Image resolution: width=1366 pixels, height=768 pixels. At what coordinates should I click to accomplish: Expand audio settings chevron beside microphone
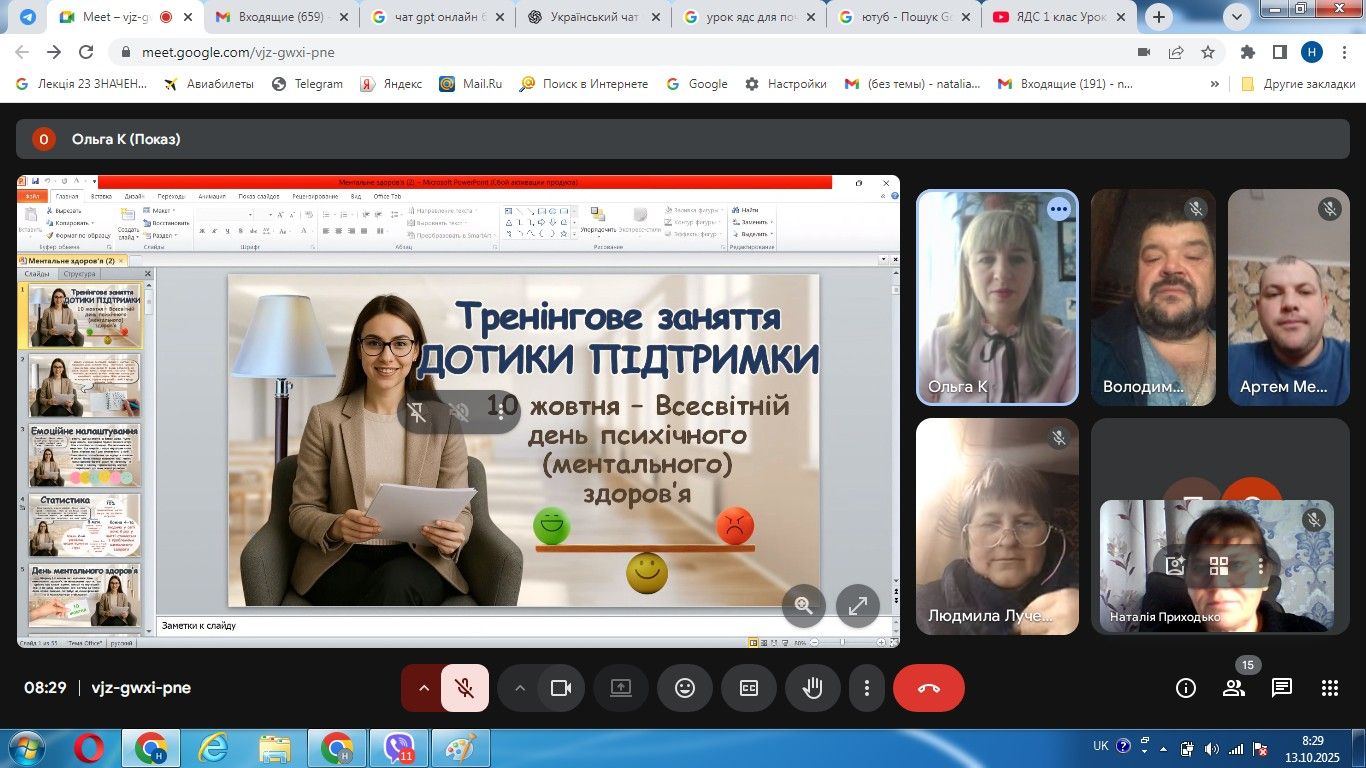(423, 688)
